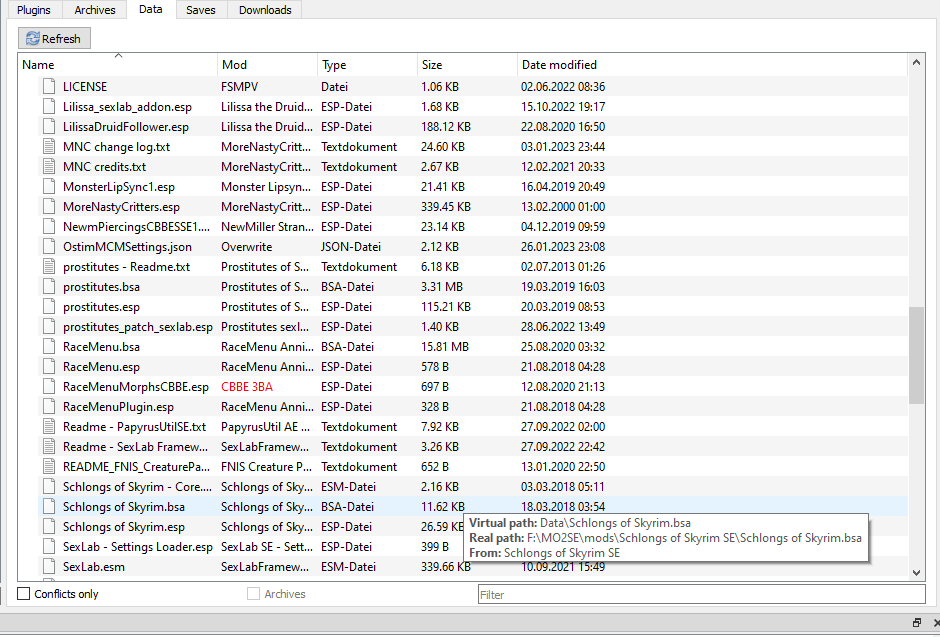The height and width of the screenshot is (637, 940).
Task: Click the red CBBE 3BA mod name
Action: click(x=247, y=387)
